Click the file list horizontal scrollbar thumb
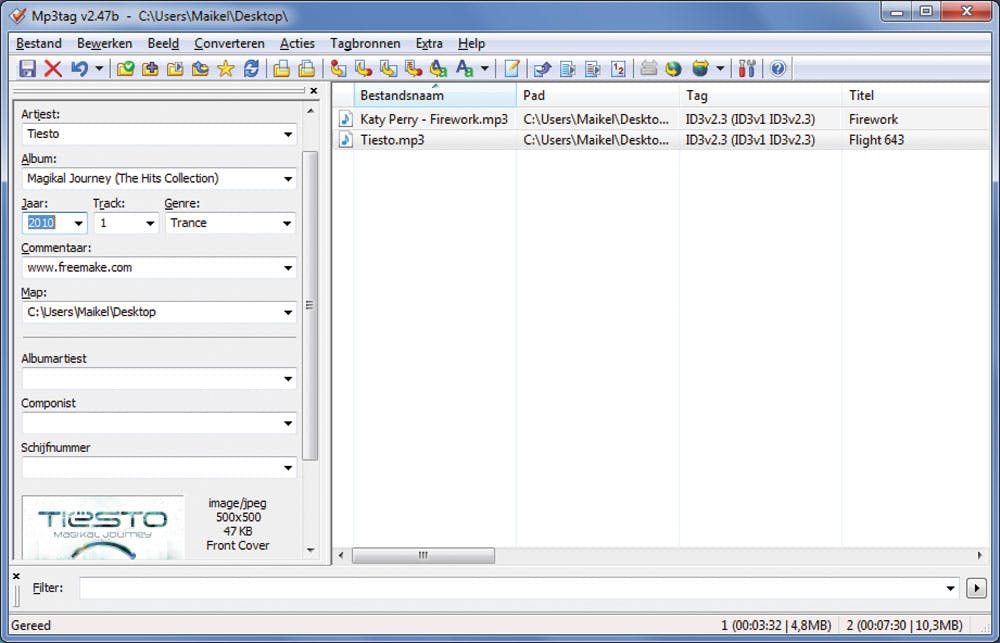This screenshot has height=643, width=1000. (423, 556)
